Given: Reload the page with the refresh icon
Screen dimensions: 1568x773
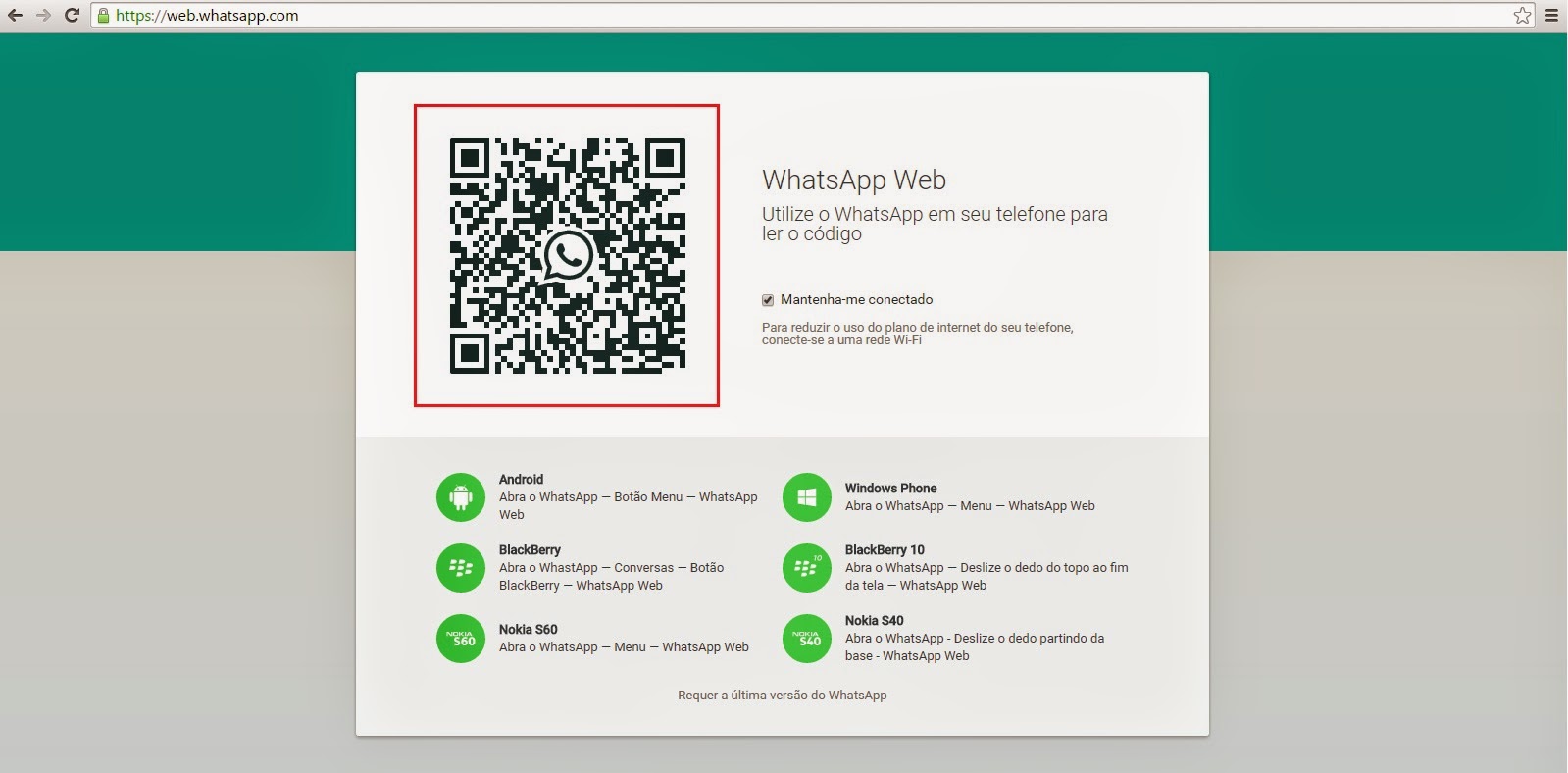Looking at the screenshot, I should click(x=72, y=15).
